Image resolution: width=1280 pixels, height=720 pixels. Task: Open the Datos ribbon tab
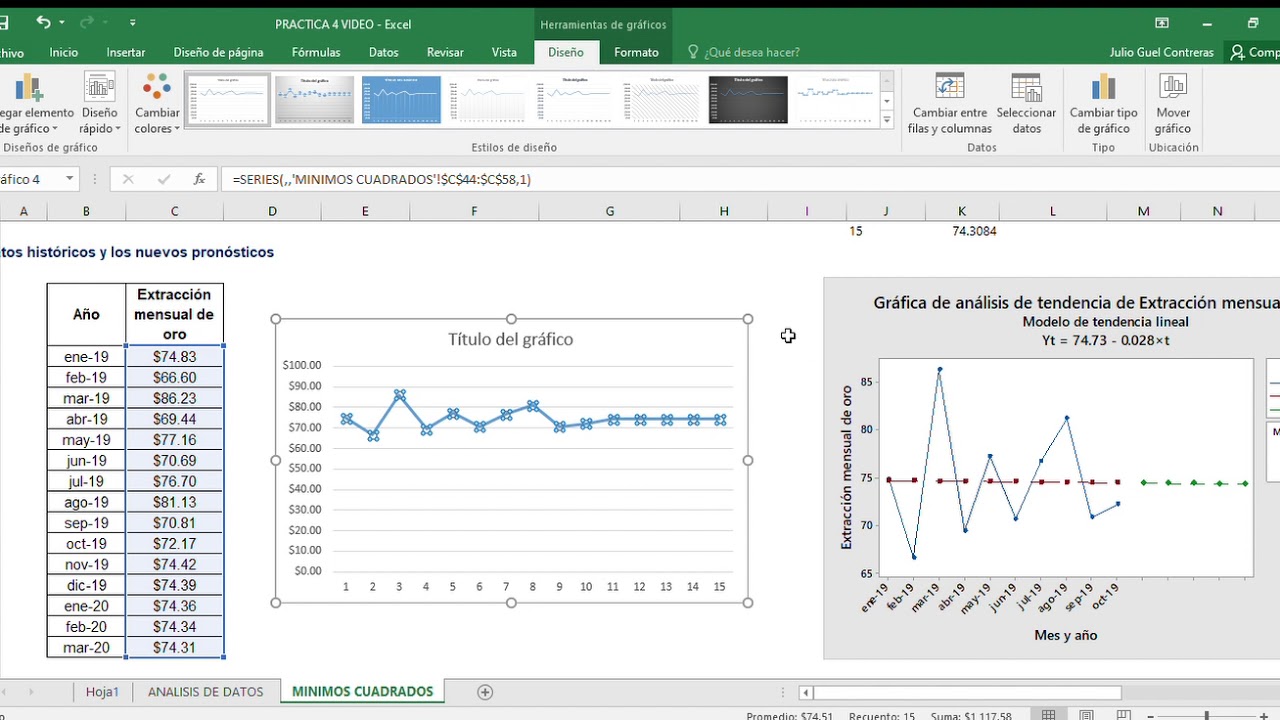pos(383,52)
